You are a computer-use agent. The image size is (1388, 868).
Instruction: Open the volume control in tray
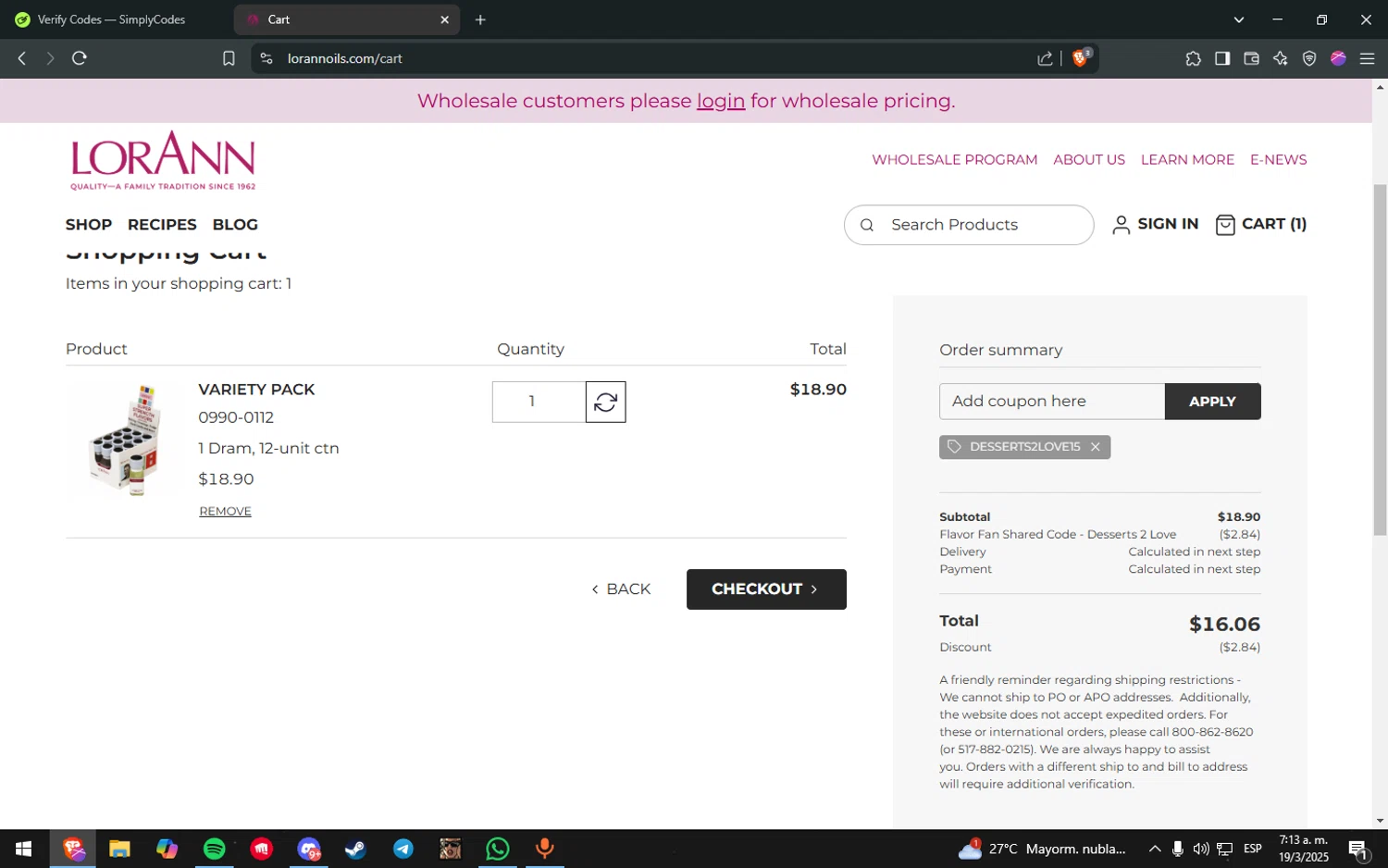tap(1201, 849)
